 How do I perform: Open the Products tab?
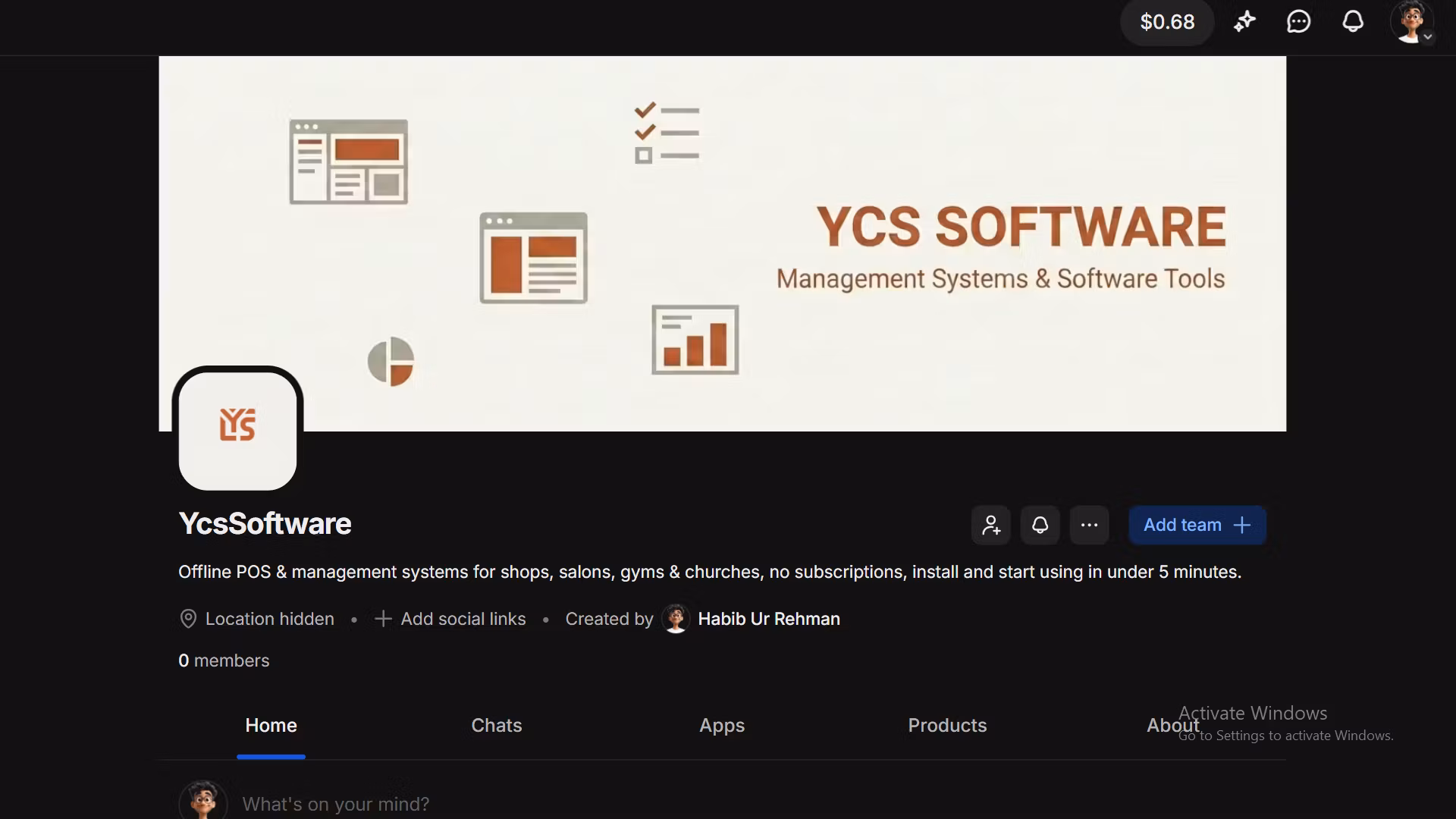click(x=947, y=726)
